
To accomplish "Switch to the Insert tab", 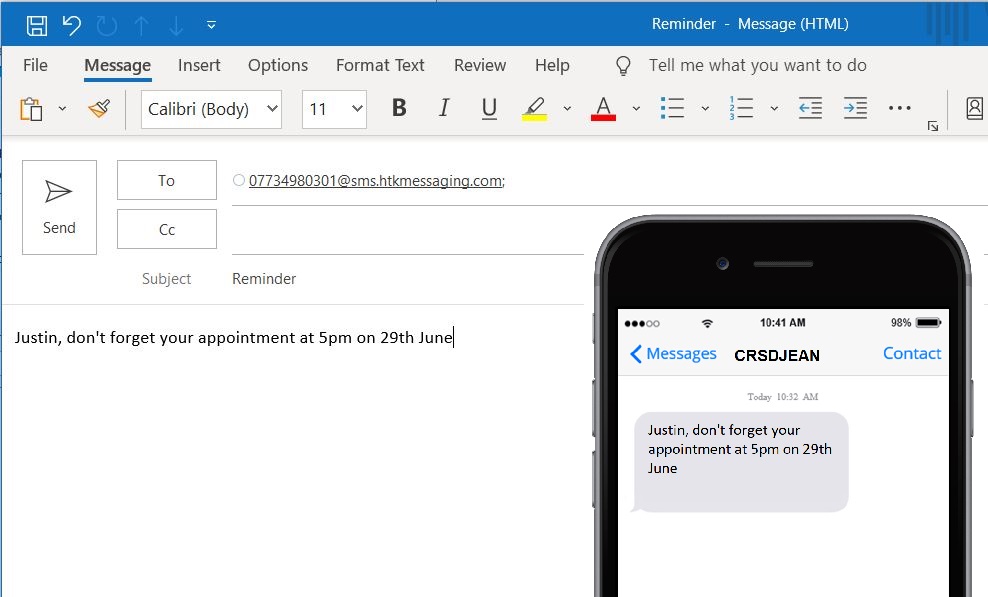I will tap(199, 65).
